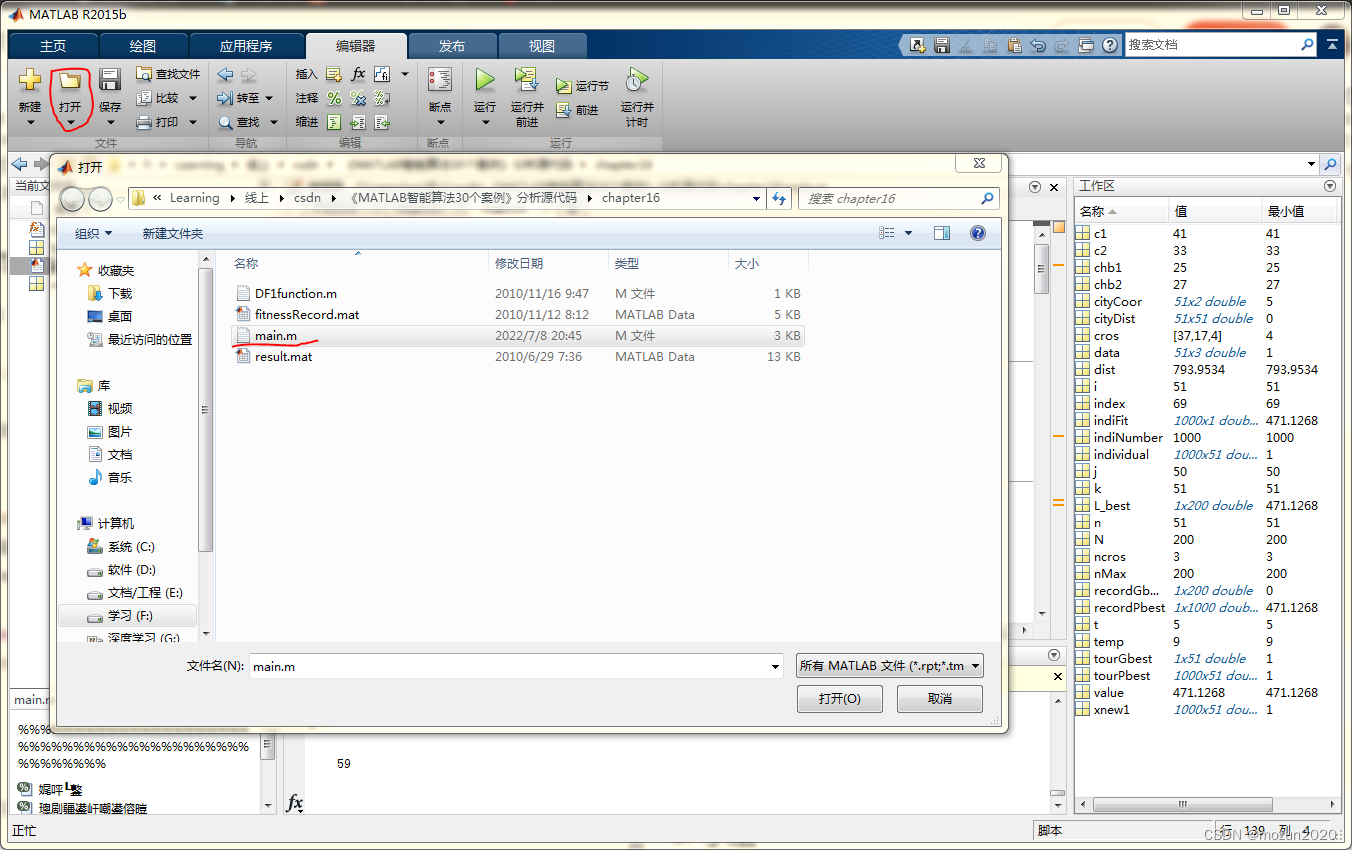Click the Find (查找) magnifier in navigation group
Screen dimensions: 1352x850
click(225, 122)
